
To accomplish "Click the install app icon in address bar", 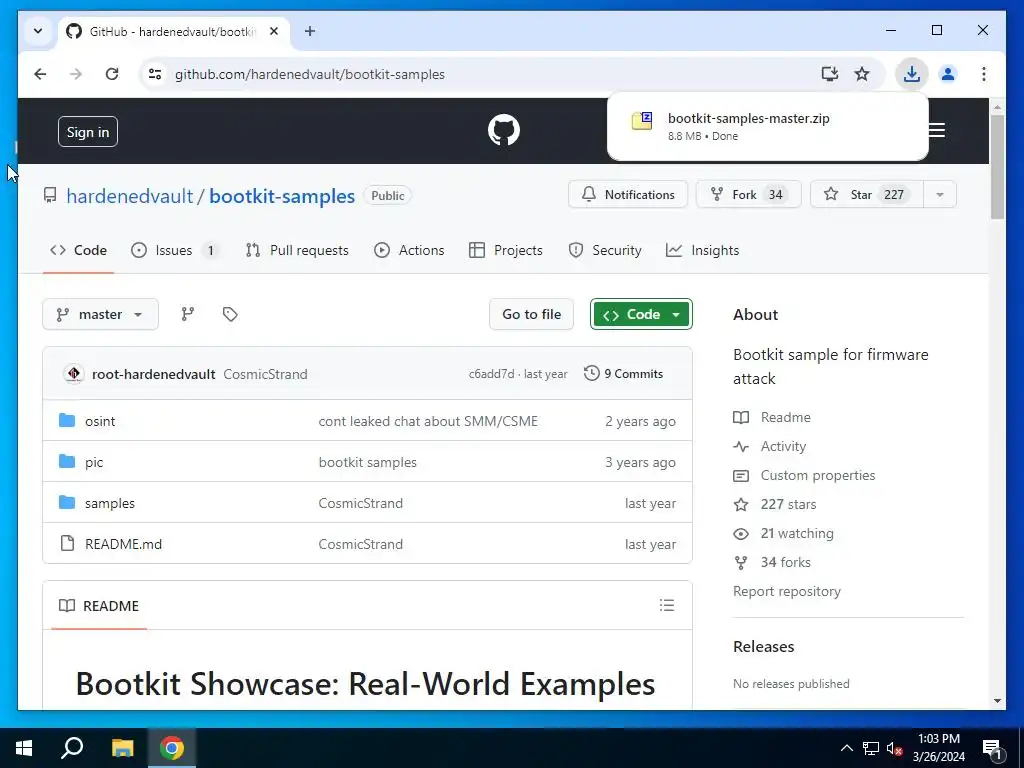I will (829, 74).
